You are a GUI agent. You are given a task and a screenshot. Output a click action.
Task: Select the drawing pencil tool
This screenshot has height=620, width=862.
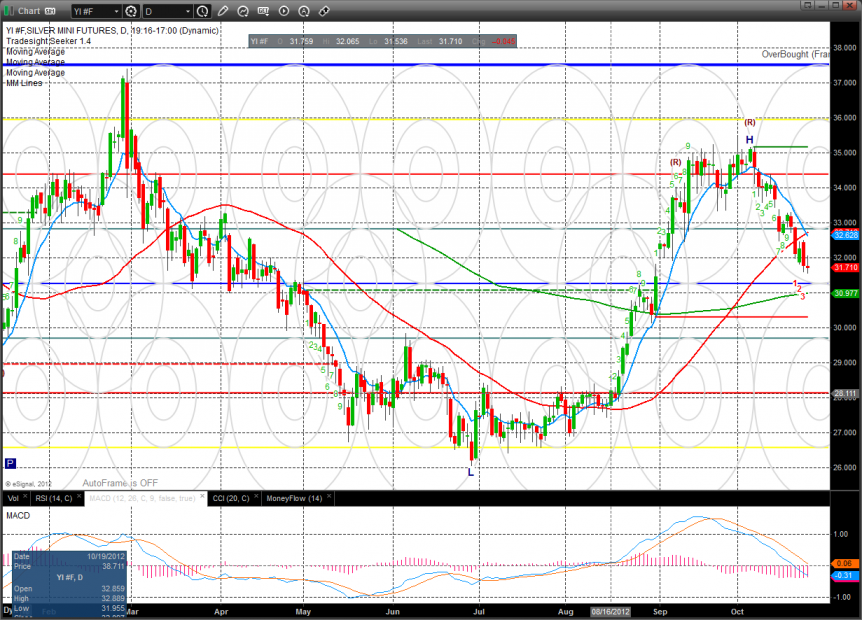pyautogui.click(x=223, y=11)
